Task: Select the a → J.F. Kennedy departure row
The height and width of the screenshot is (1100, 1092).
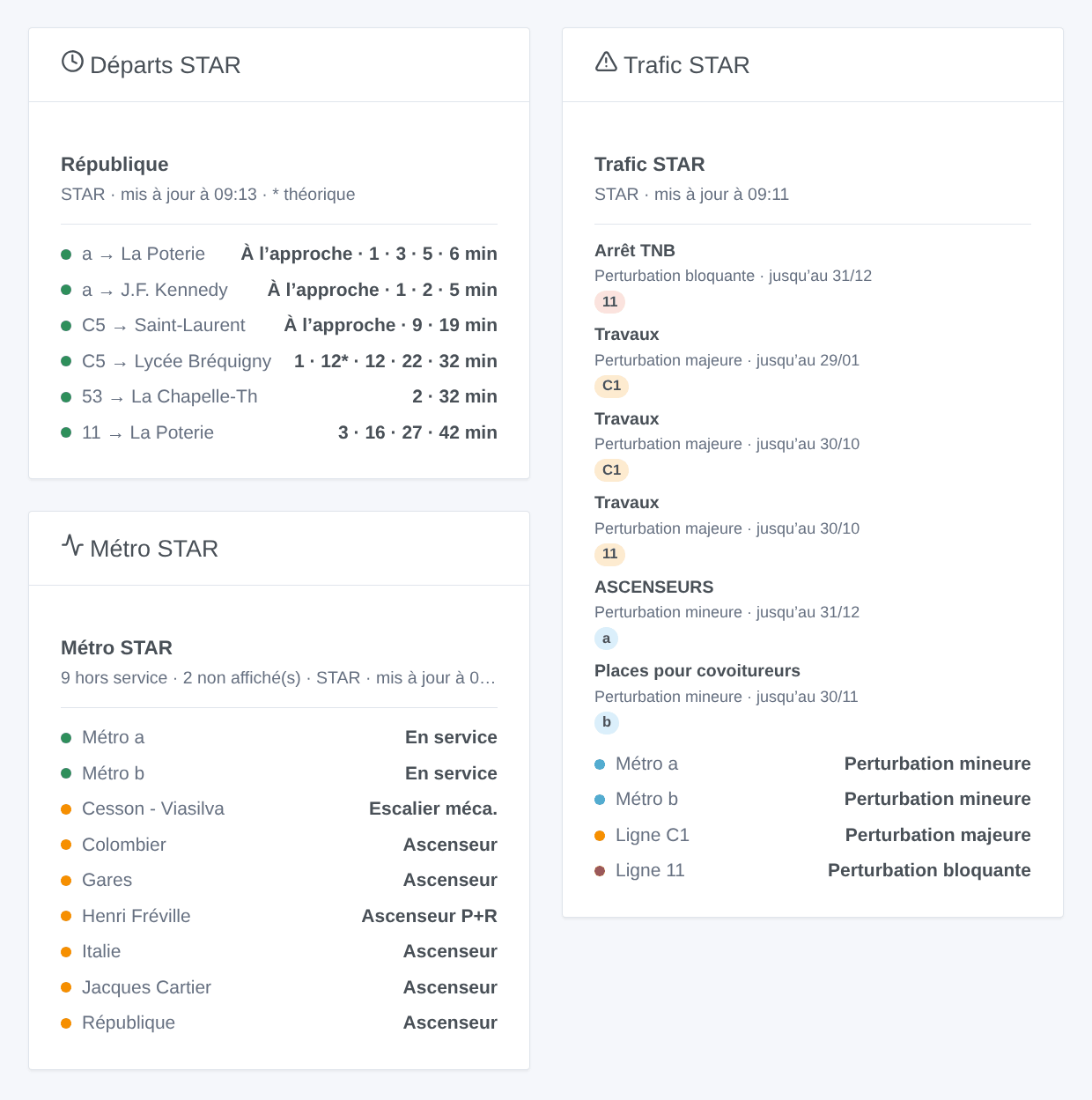Action: (x=279, y=290)
